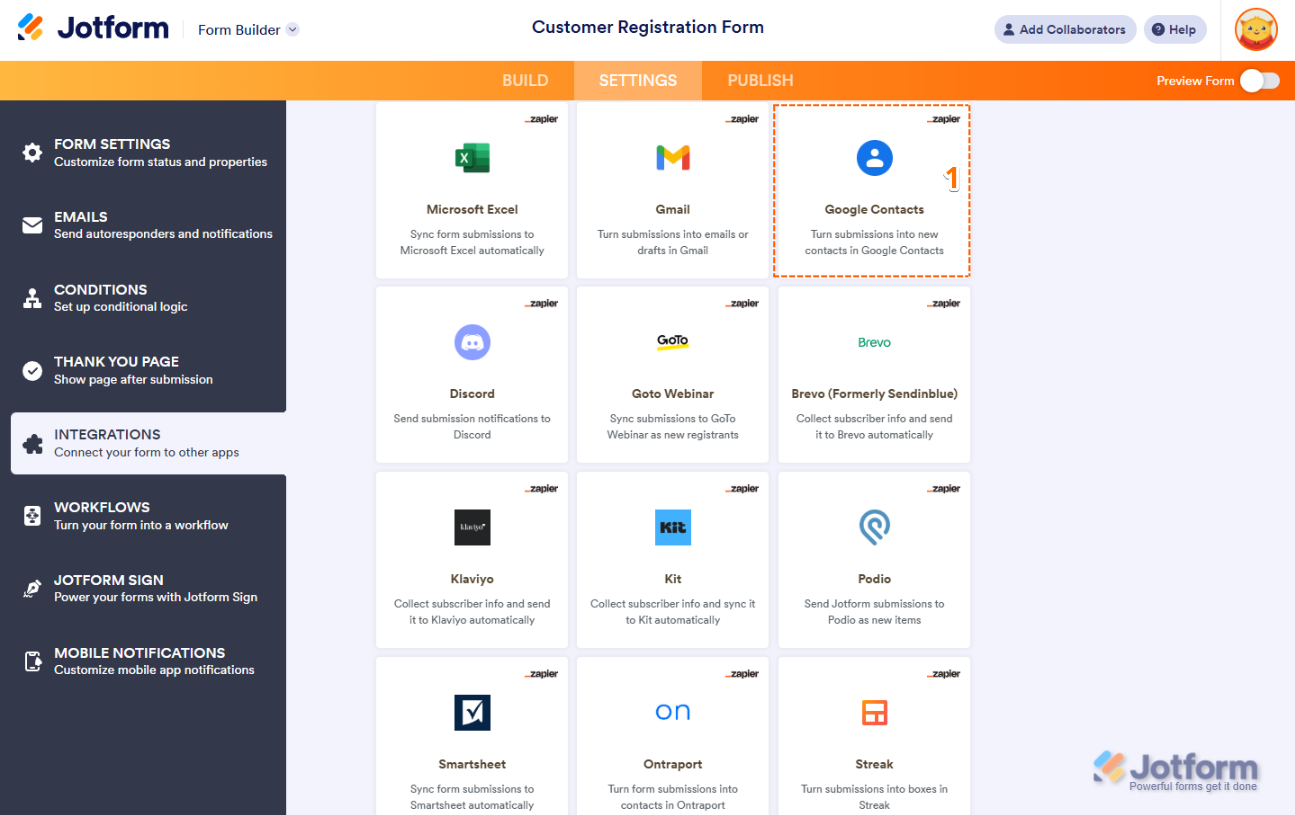Click the Discord integration icon
The width and height of the screenshot is (1295, 815).
[472, 343]
